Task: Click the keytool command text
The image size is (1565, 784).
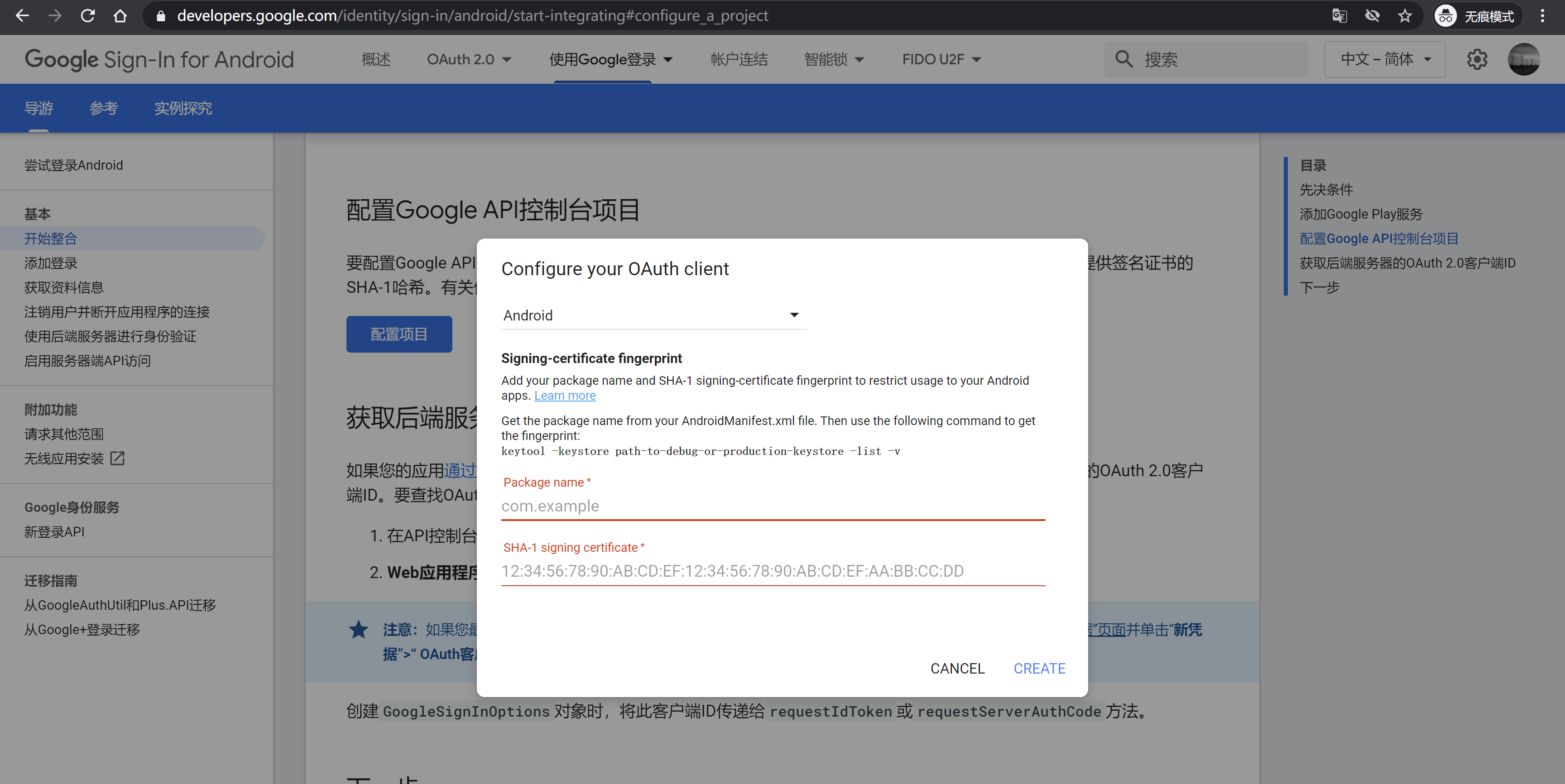Action: pyautogui.click(x=701, y=451)
